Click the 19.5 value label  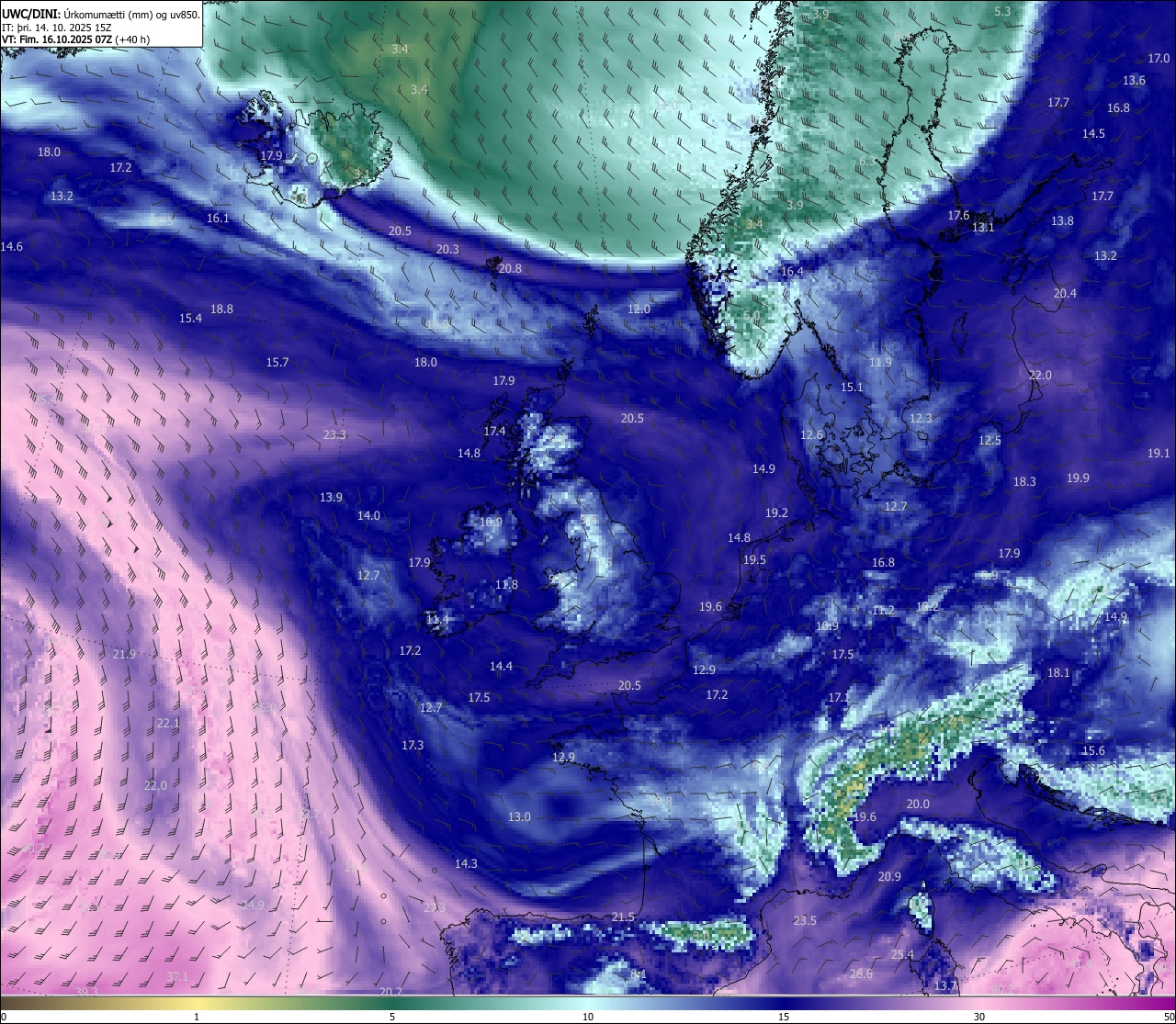pyautogui.click(x=754, y=559)
